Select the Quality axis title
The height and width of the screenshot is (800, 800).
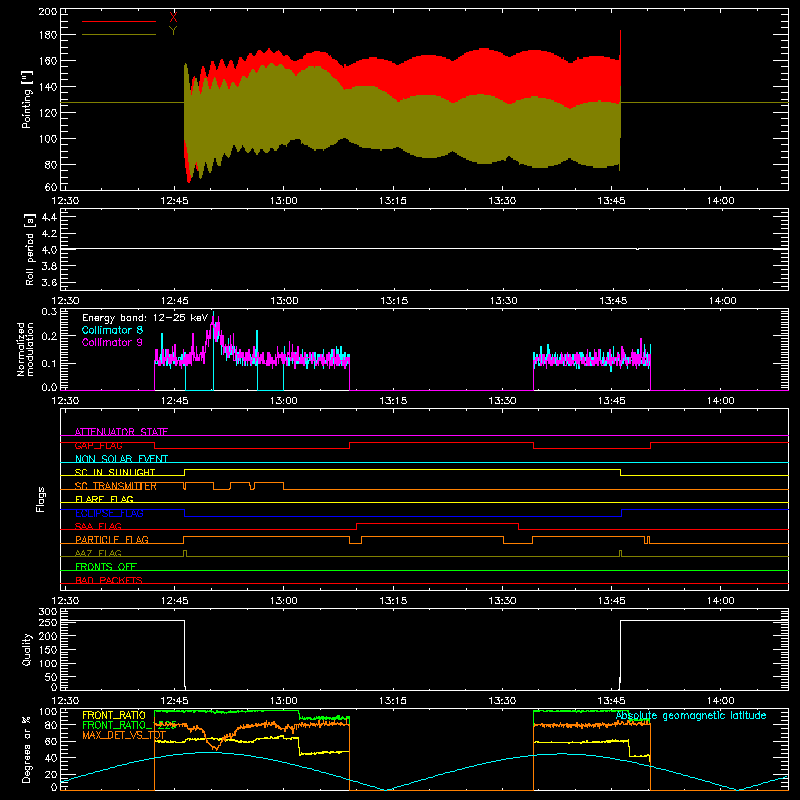coord(27,649)
